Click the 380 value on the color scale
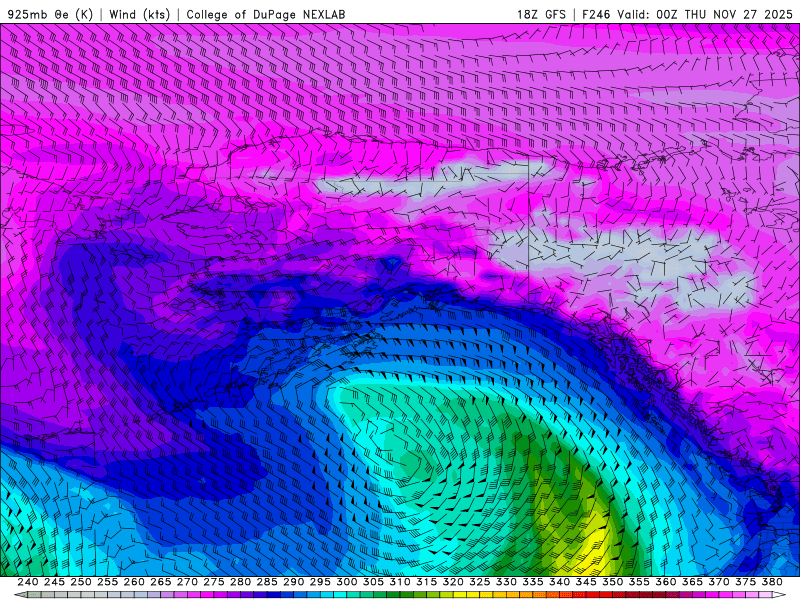800x600 pixels. click(x=772, y=582)
